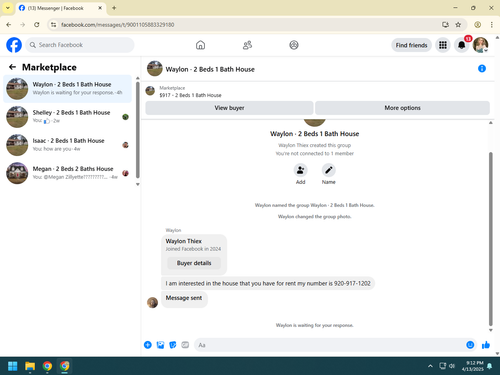
Task: Open the Chrome three-dot menu
Action: (x=492, y=25)
